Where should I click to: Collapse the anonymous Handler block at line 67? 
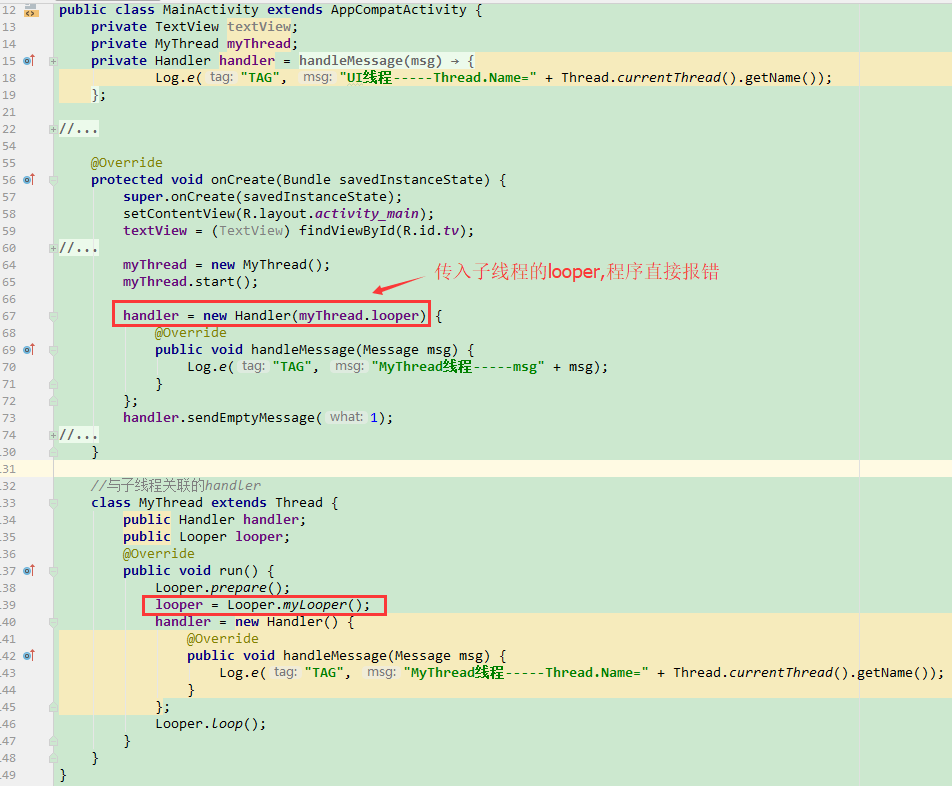(x=53, y=316)
